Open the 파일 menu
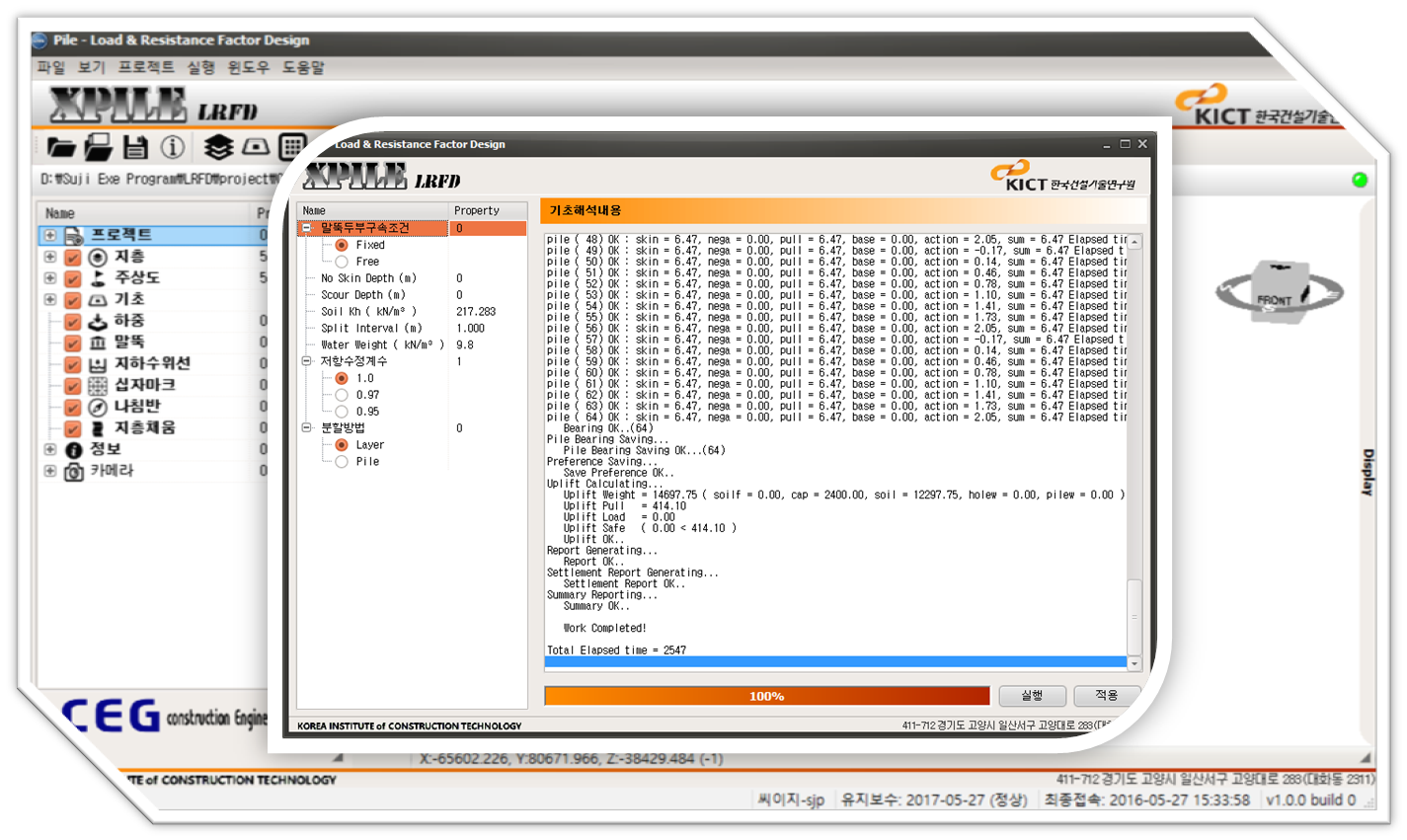The width and height of the screenshot is (1407, 840). tap(50, 68)
